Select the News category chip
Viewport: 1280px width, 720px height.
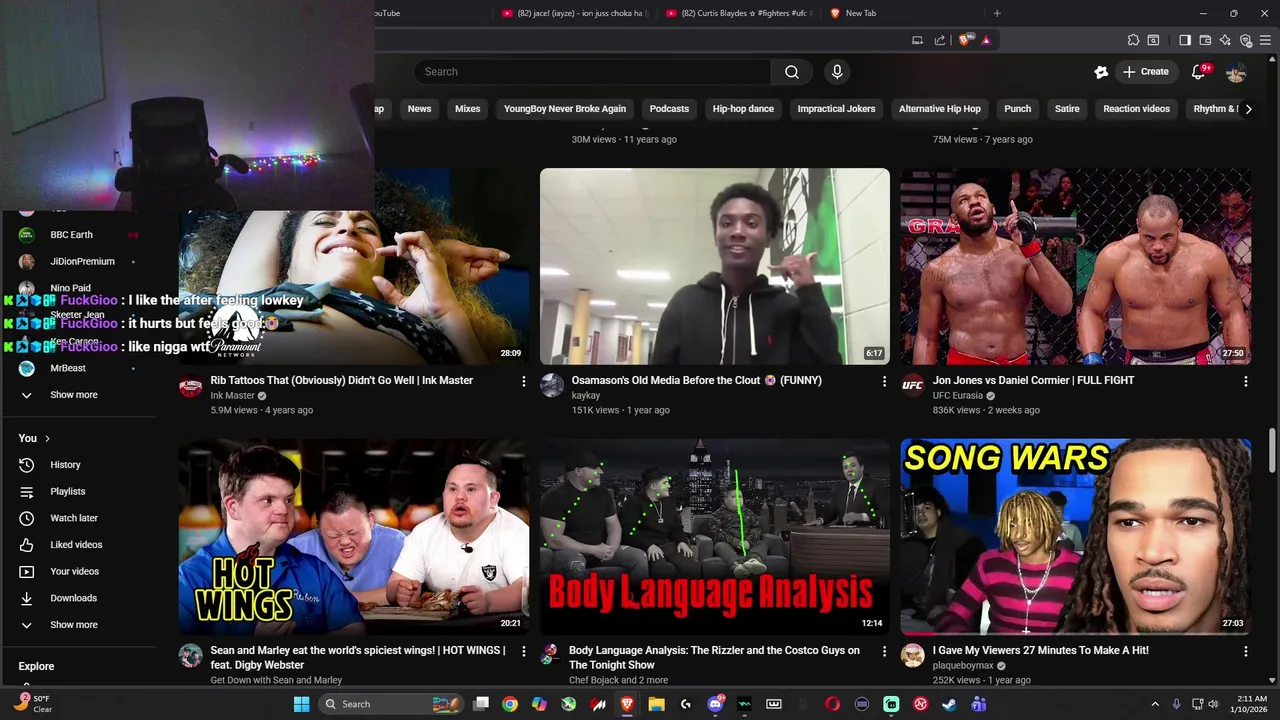tap(419, 109)
